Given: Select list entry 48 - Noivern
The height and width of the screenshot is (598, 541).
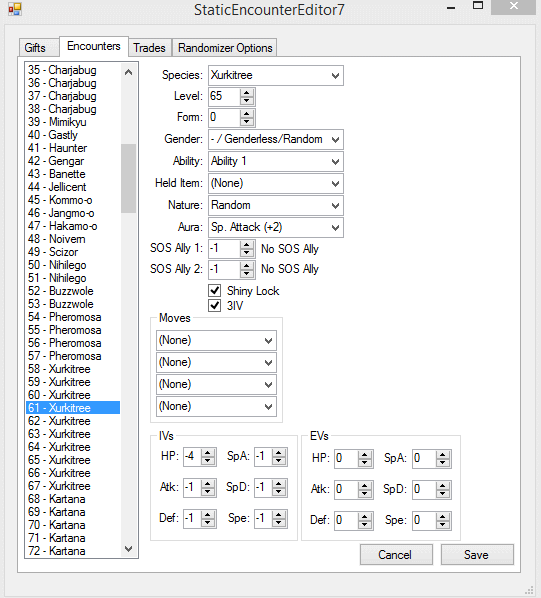Looking at the screenshot, I should pos(73,239).
